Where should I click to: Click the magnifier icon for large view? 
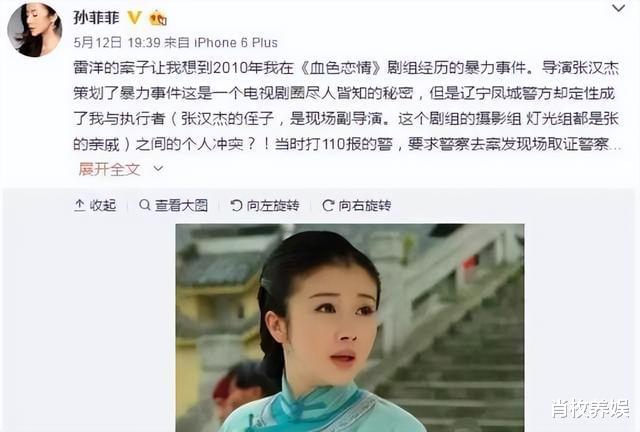click(144, 205)
